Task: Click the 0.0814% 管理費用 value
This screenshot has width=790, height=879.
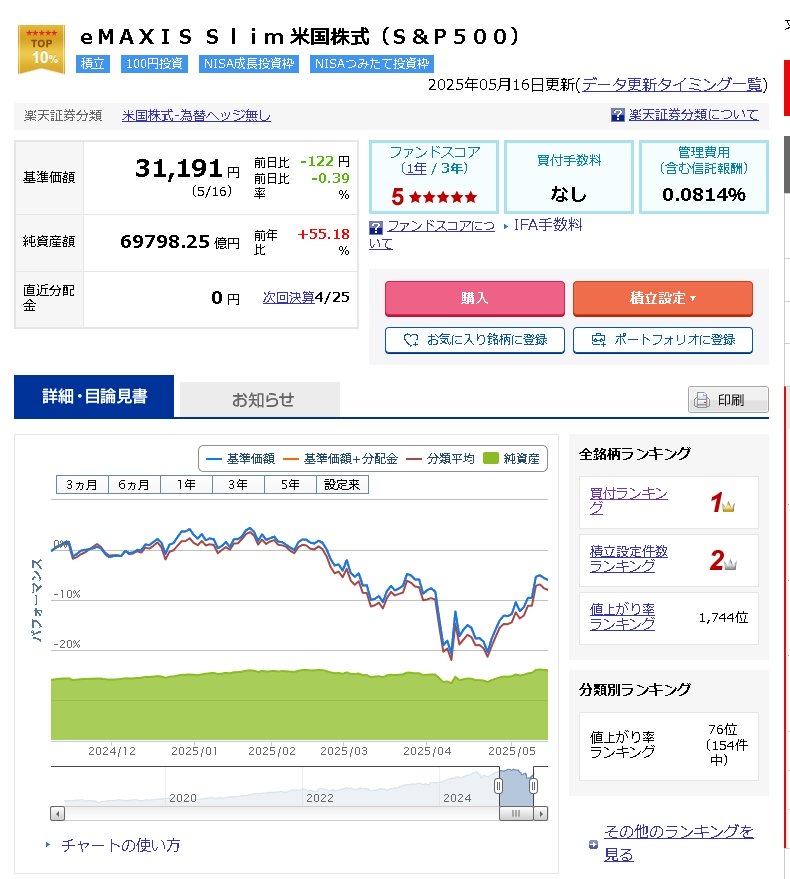Action: click(704, 195)
